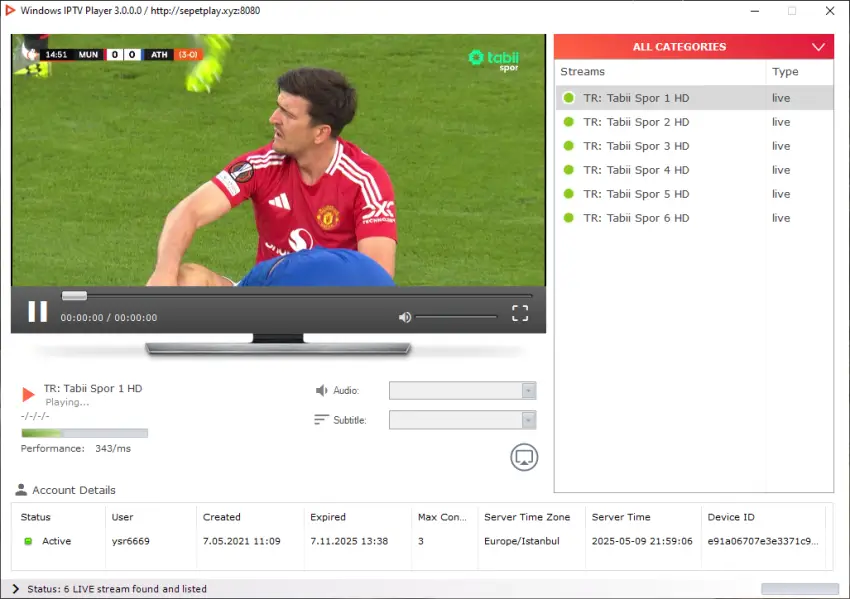
Task: Click the live type of Tabii Spor 5 HD
Action: click(x=781, y=194)
